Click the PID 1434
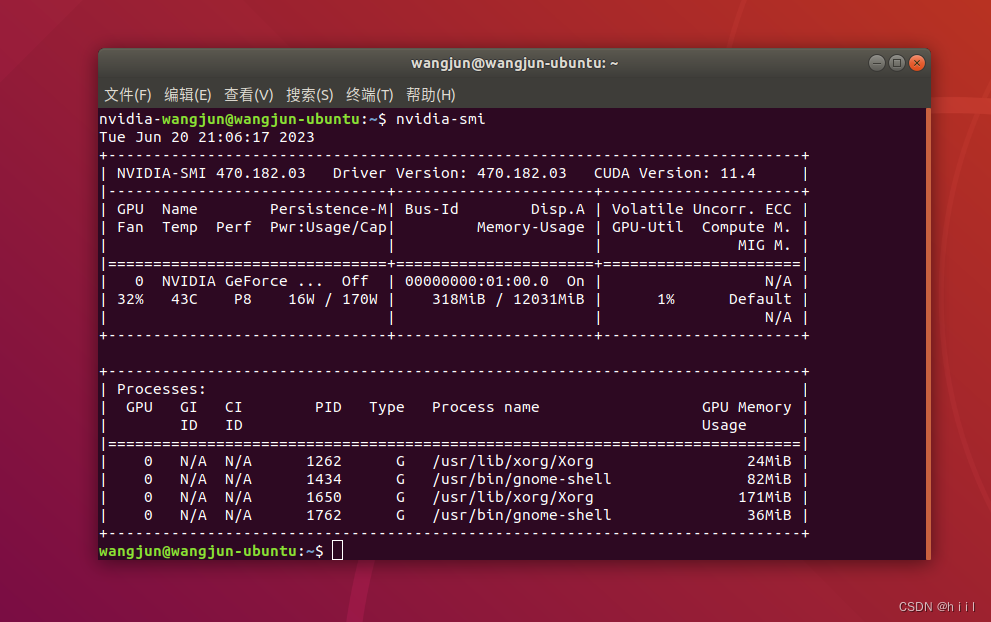The height and width of the screenshot is (622, 991). click(x=324, y=480)
